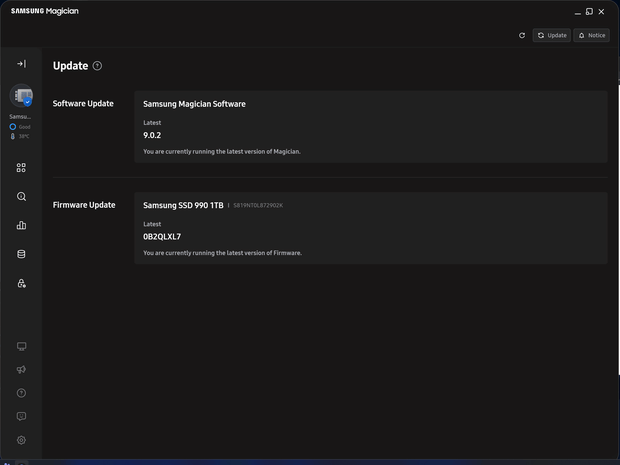Viewport: 620px width, 465px height.
Task: Open the feedback chat bubble icon
Action: (21, 416)
